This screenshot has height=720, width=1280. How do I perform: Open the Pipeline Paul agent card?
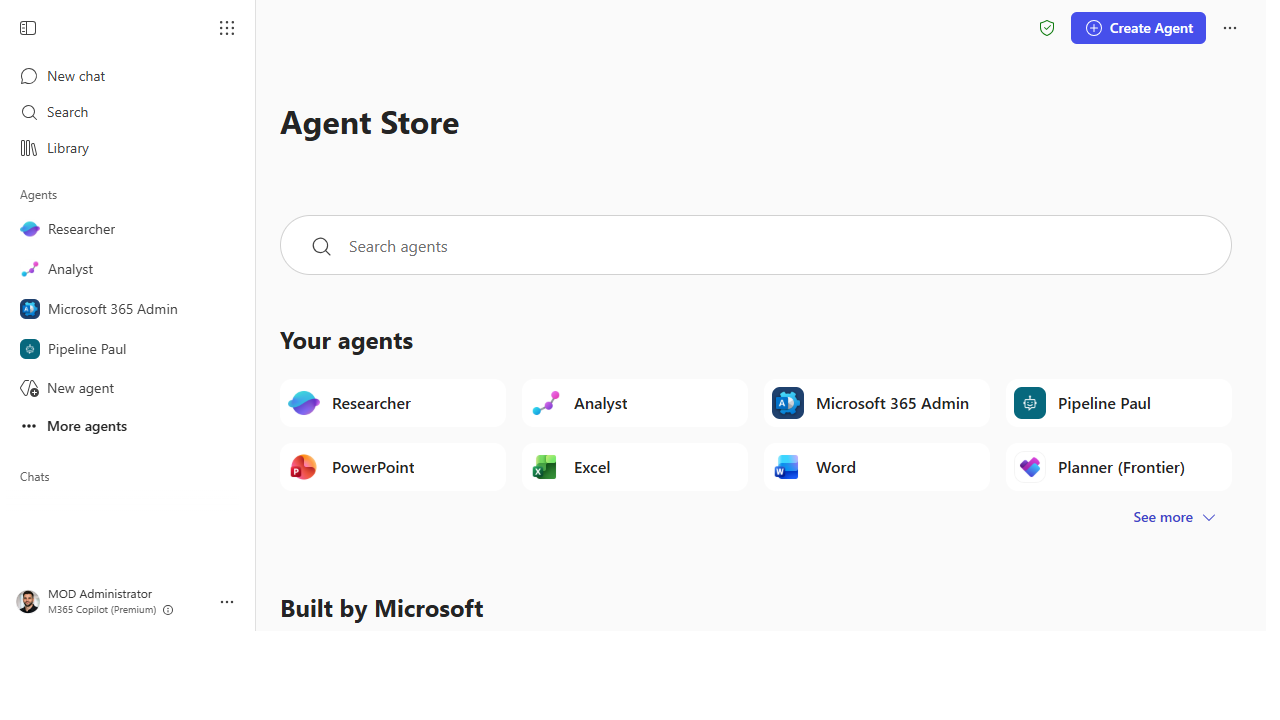pos(1119,403)
